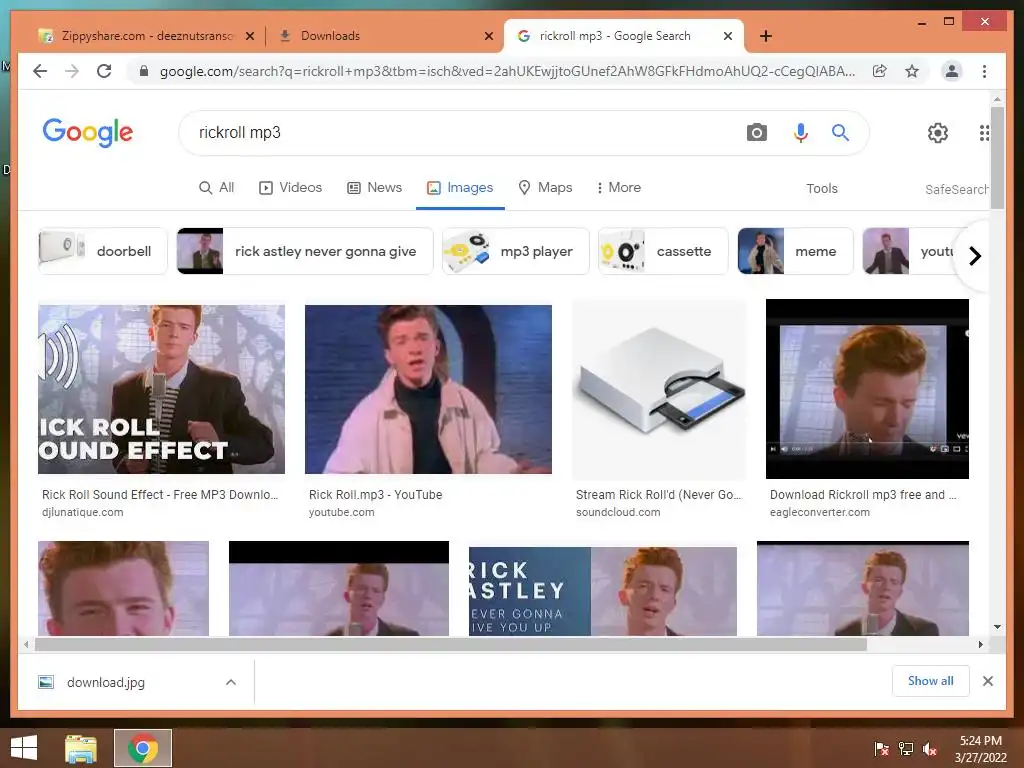Reload the current Google search page
Image resolution: width=1024 pixels, height=768 pixels.
pyautogui.click(x=104, y=71)
